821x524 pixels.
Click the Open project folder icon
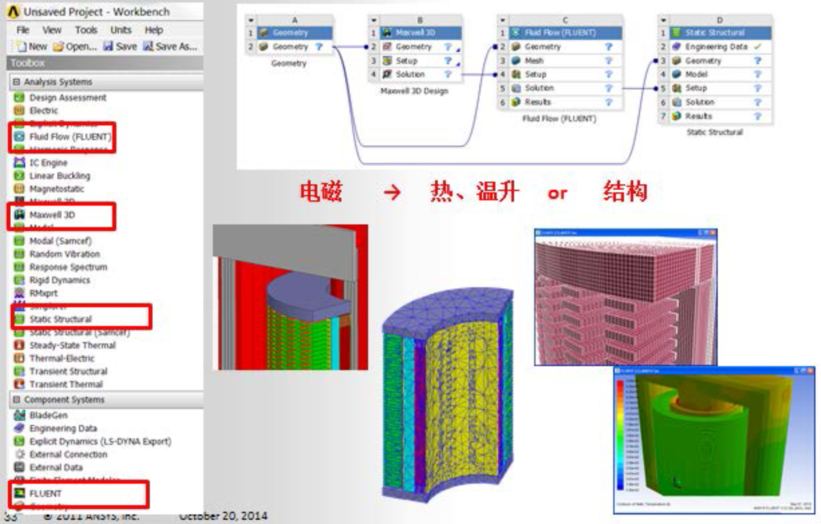[x=59, y=46]
